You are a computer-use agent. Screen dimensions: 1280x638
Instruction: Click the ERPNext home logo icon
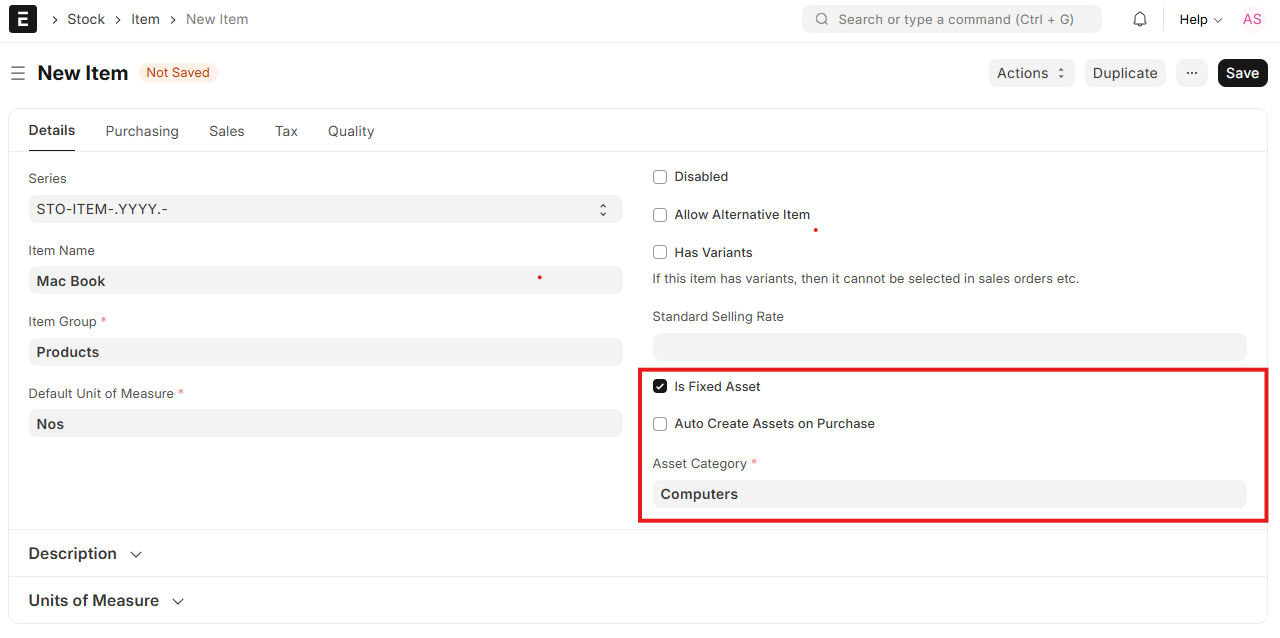pos(23,19)
